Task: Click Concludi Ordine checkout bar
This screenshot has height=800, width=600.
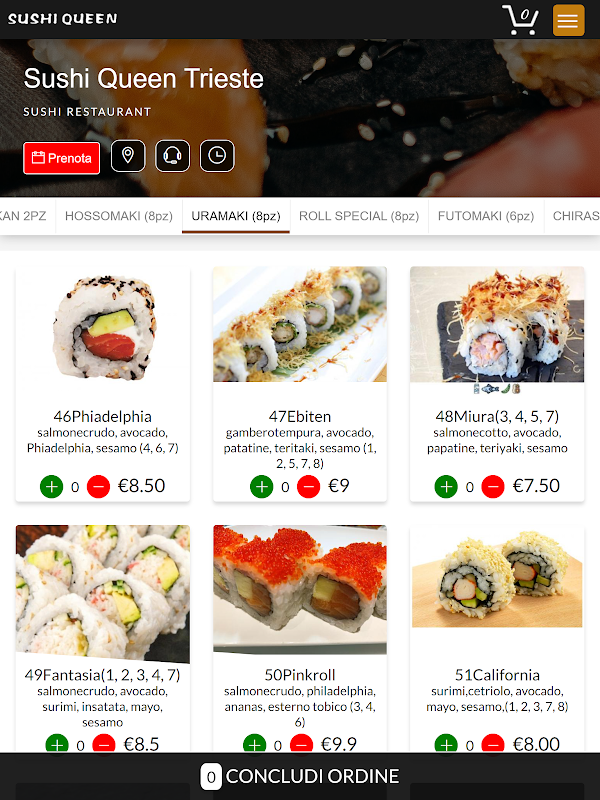Action: point(300,776)
